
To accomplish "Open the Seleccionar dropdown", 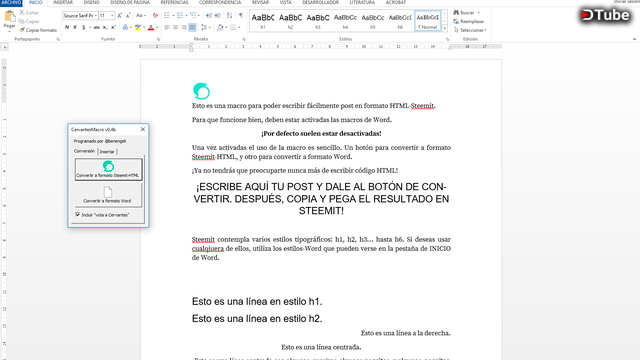I will (x=470, y=30).
